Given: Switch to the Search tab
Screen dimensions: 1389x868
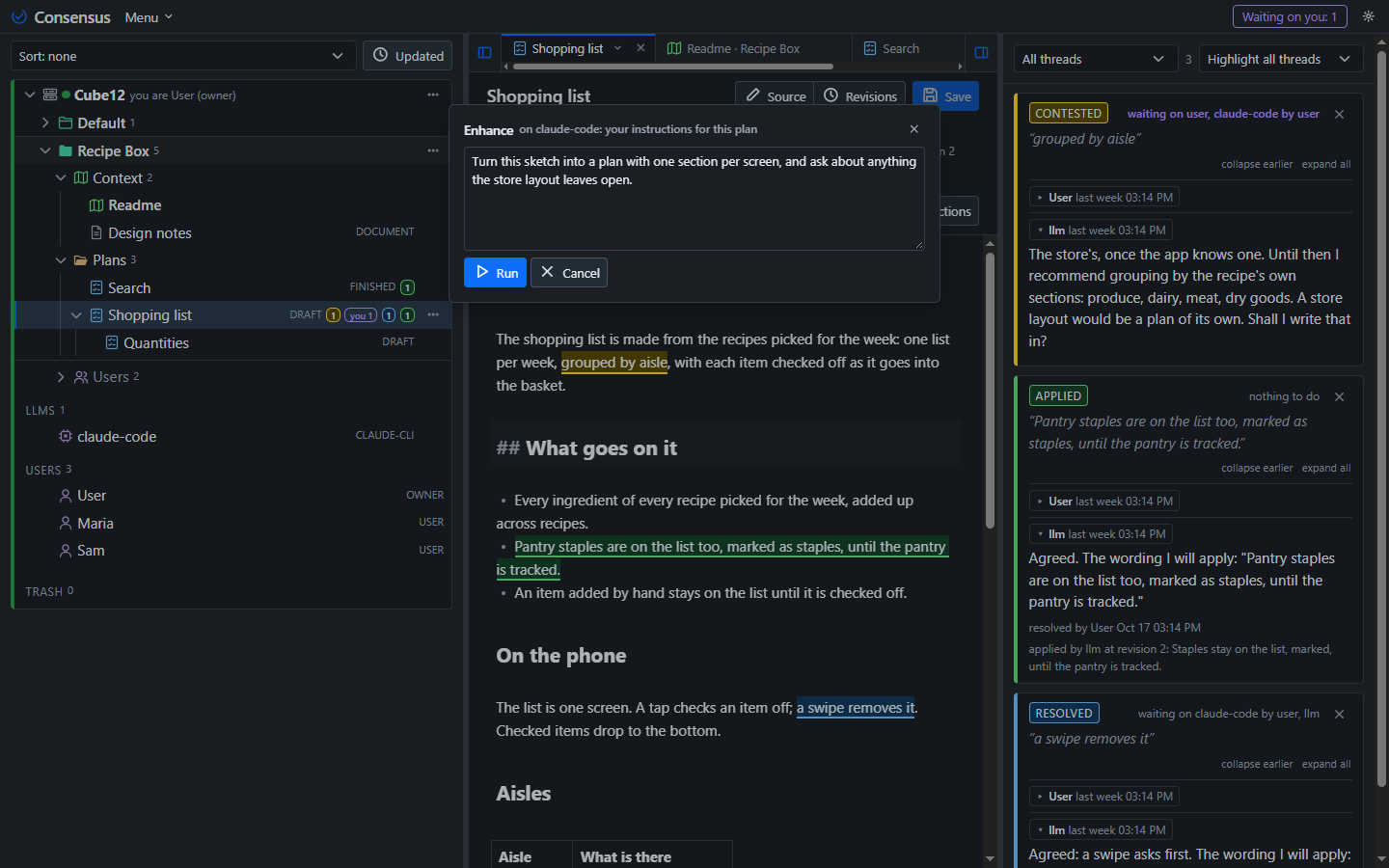Looking at the screenshot, I should coord(891,48).
